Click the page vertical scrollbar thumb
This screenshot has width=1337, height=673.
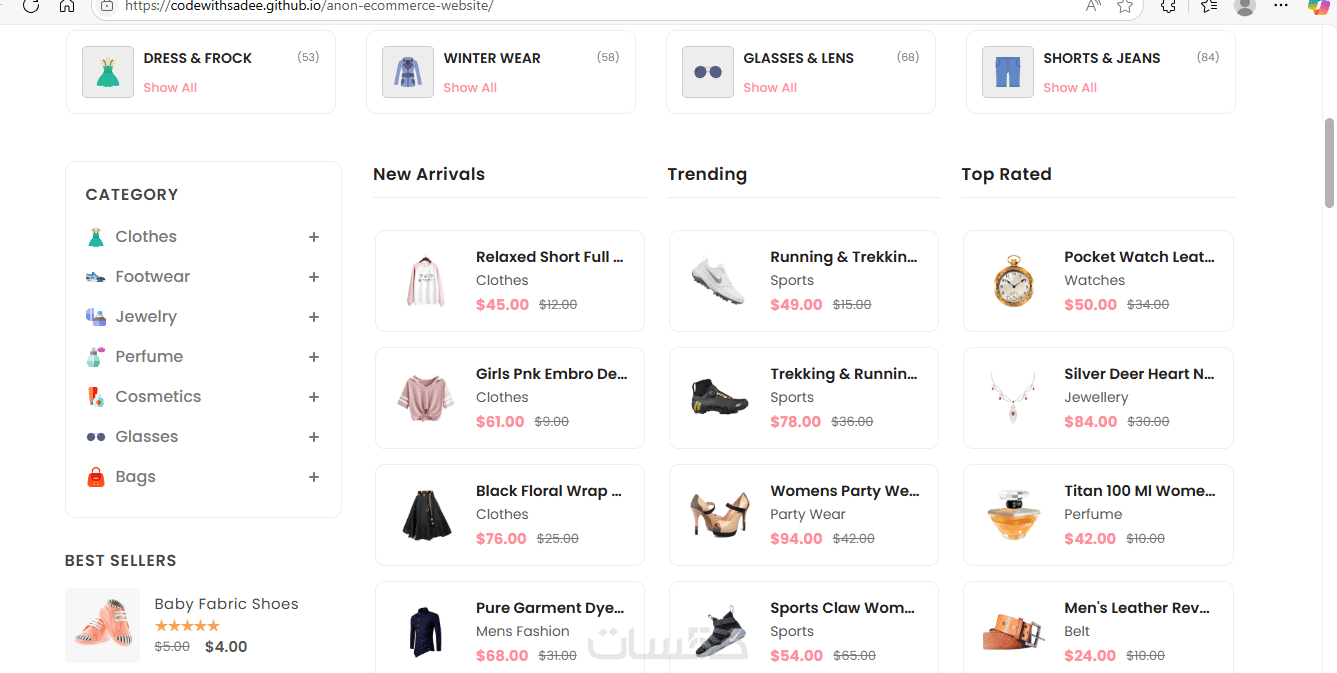[x=1329, y=162]
